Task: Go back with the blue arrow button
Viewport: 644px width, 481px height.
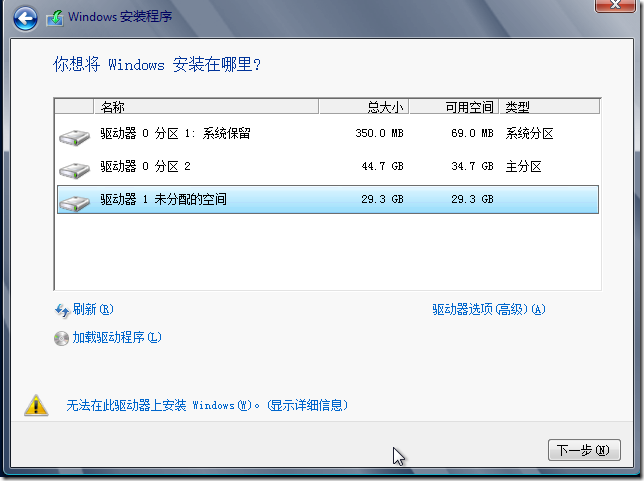Action: pos(25,18)
